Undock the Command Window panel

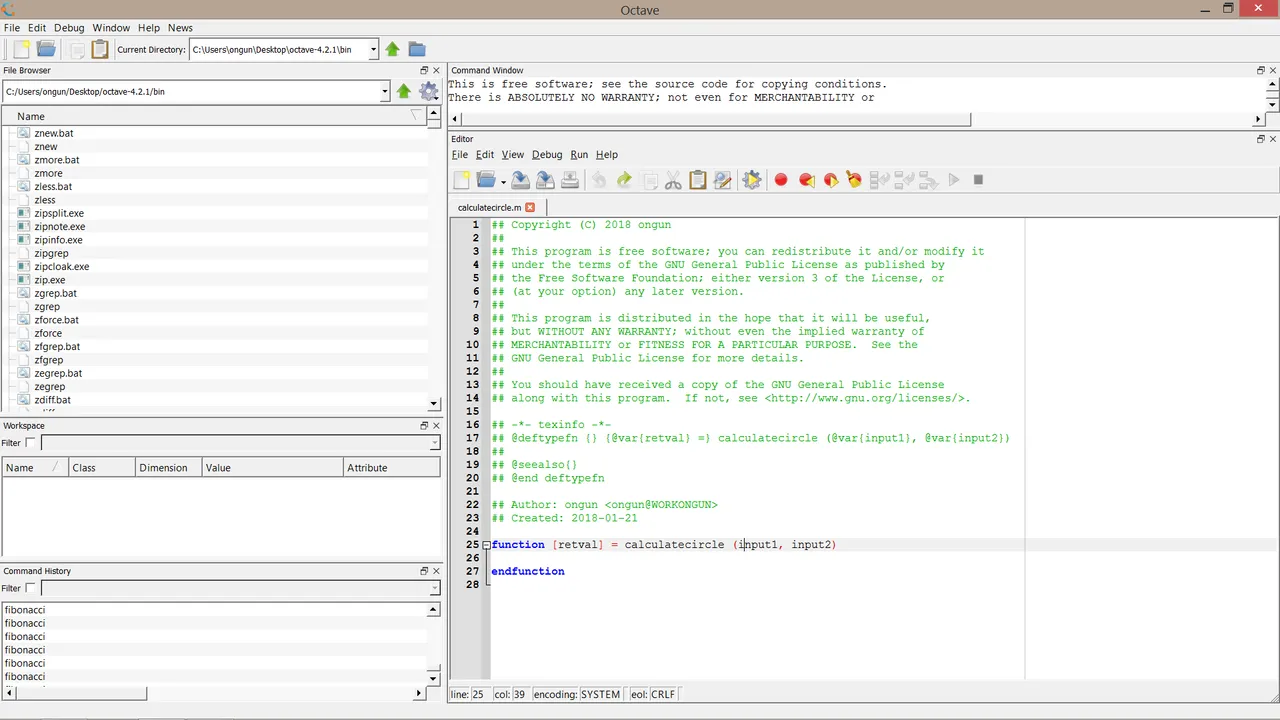[1261, 70]
